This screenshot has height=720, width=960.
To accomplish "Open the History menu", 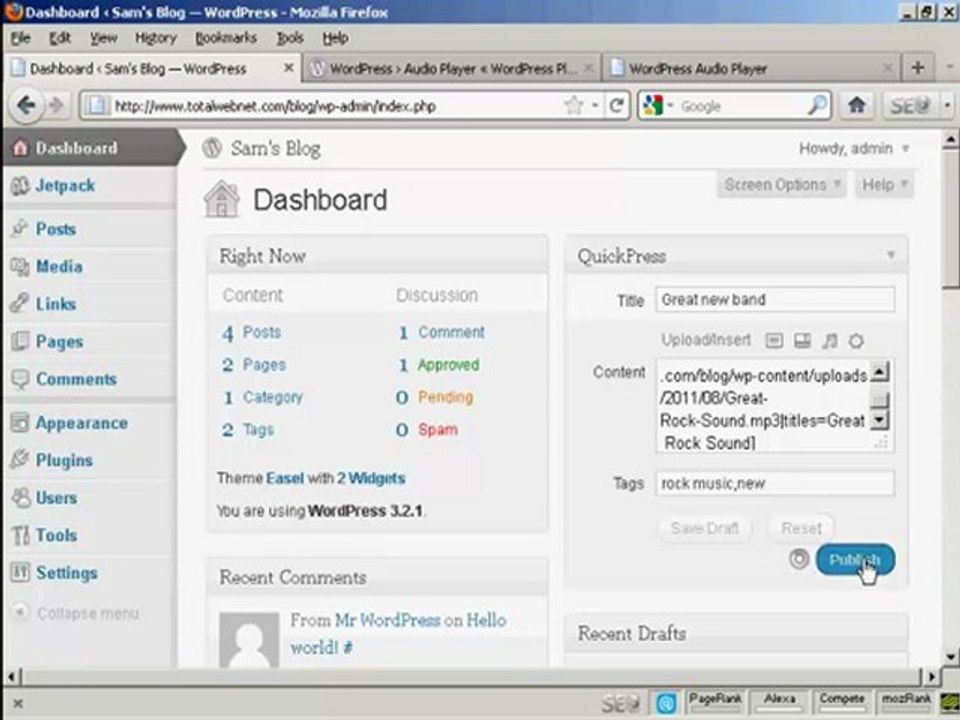I will tap(156, 38).
